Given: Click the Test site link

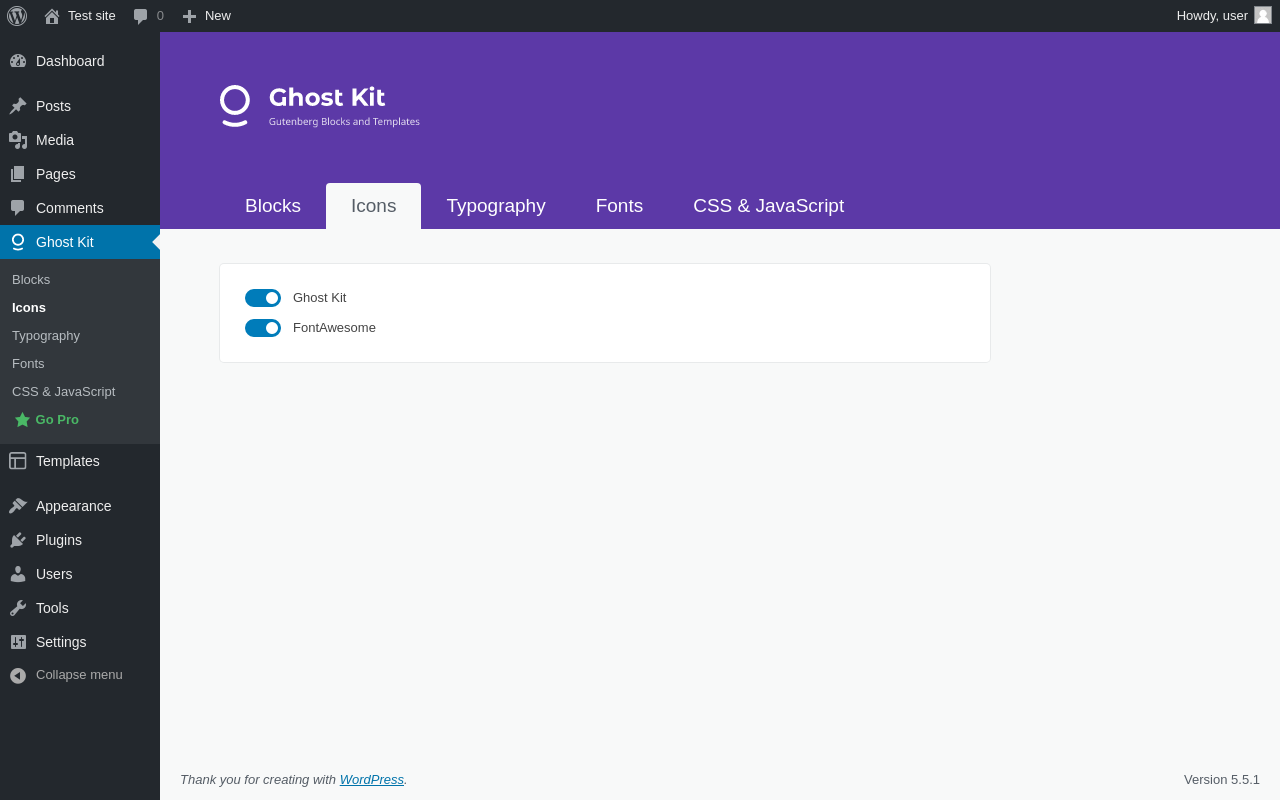Looking at the screenshot, I should click(x=92, y=16).
